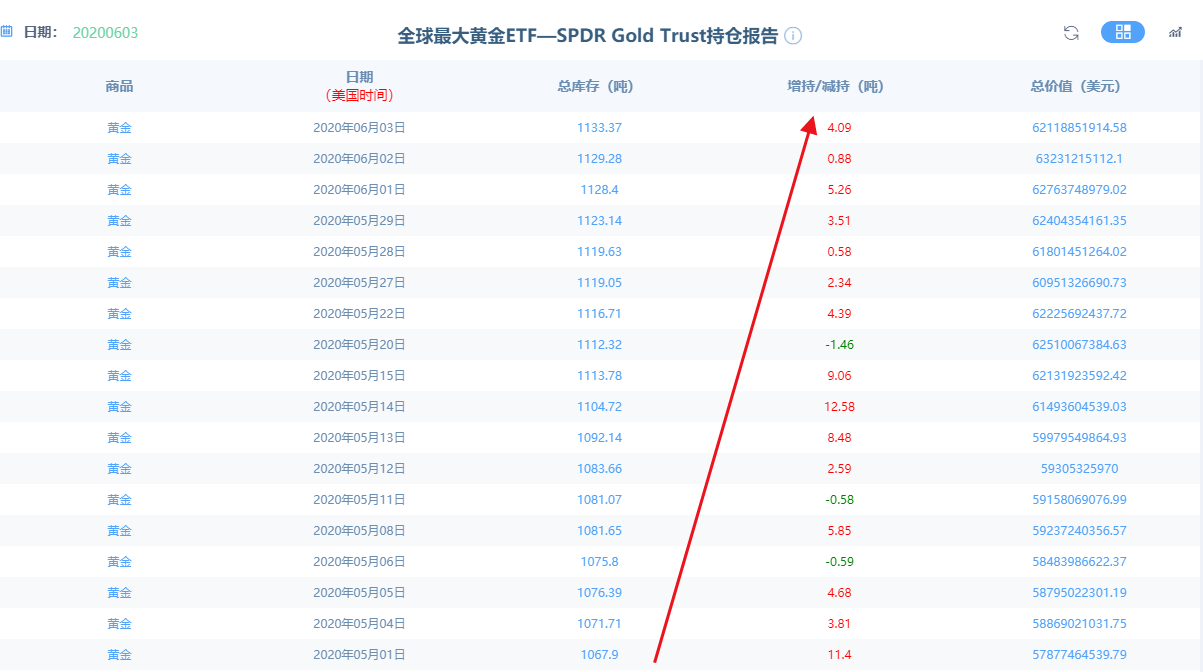This screenshot has height=672, width=1203.
Task: Open the 黄金 link in the 2020年06月03日 row
Action: click(119, 128)
